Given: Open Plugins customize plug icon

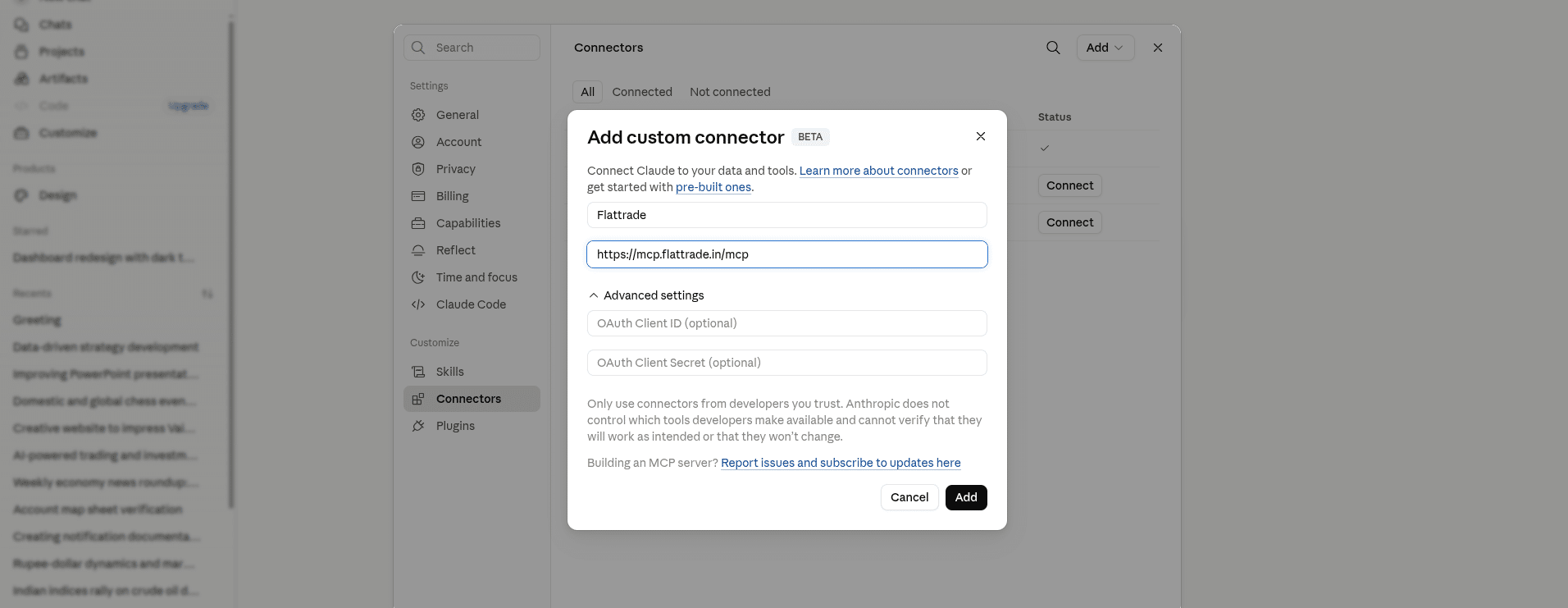Looking at the screenshot, I should click(418, 426).
